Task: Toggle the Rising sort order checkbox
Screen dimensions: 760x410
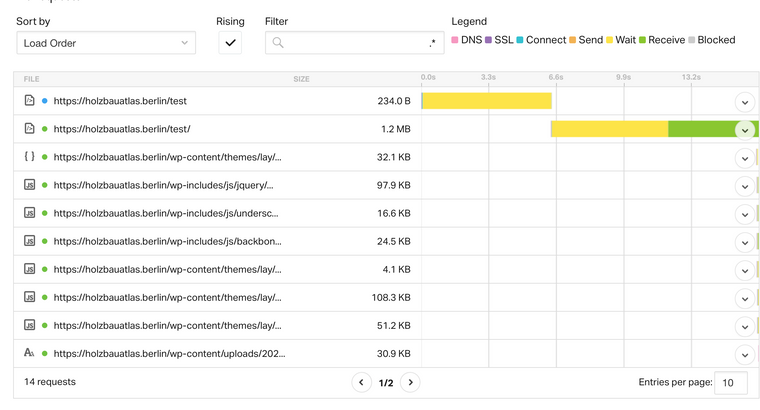Action: [x=230, y=43]
